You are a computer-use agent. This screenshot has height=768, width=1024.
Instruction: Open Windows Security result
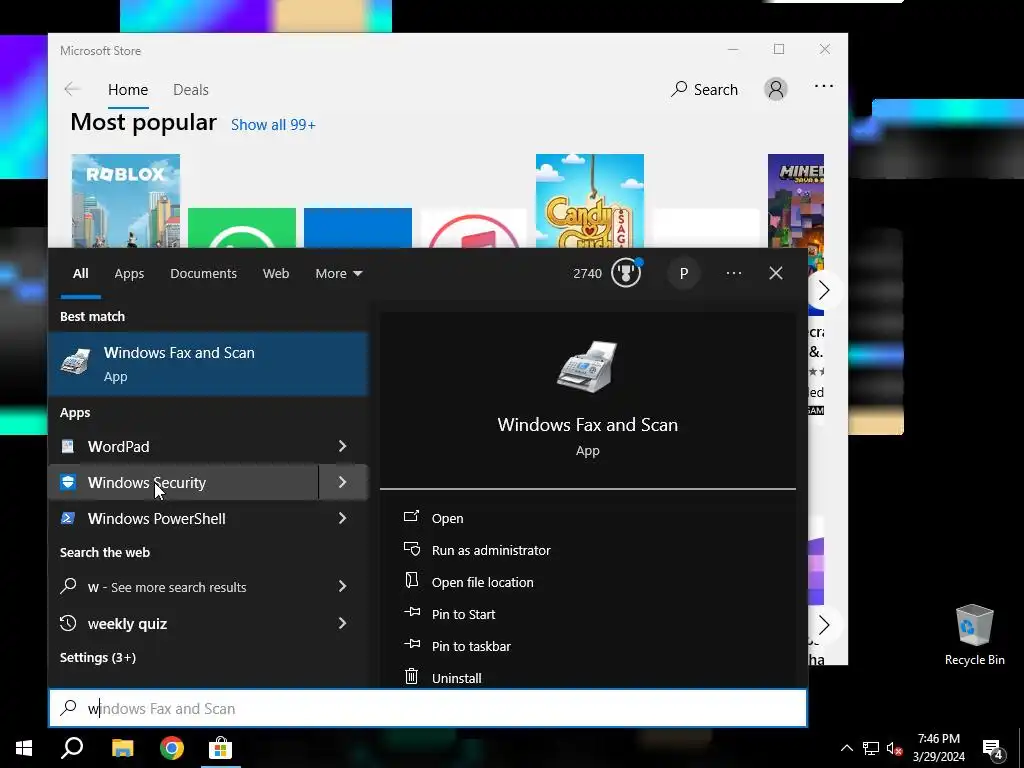click(x=183, y=483)
